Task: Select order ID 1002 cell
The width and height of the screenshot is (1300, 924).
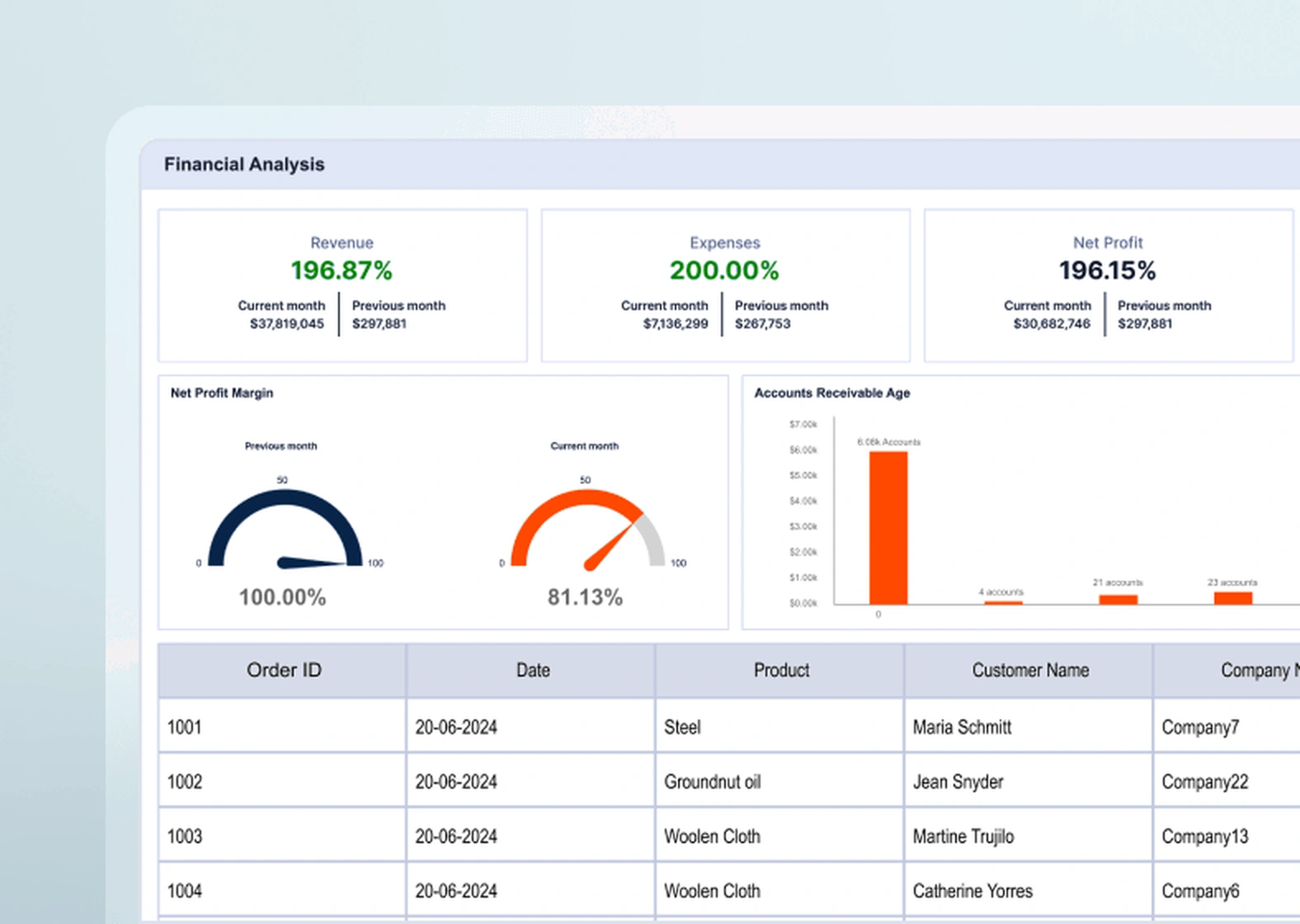Action: 283,781
